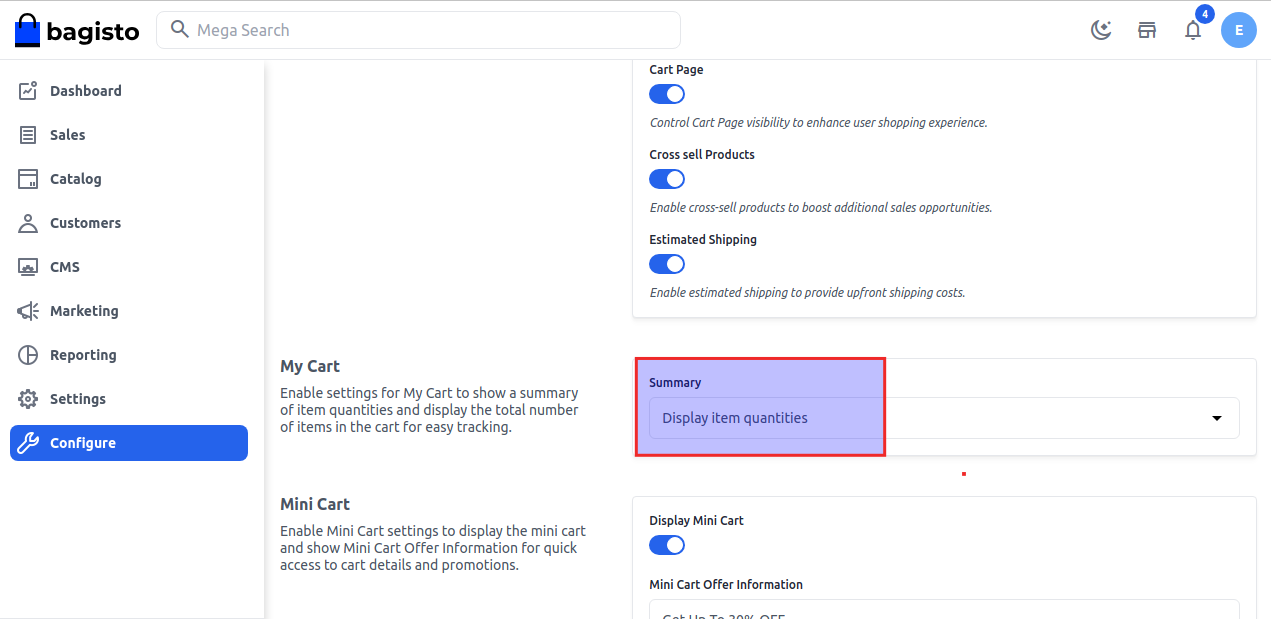The image size is (1271, 619).
Task: Go to Catalog menu
Action: pyautogui.click(x=75, y=179)
